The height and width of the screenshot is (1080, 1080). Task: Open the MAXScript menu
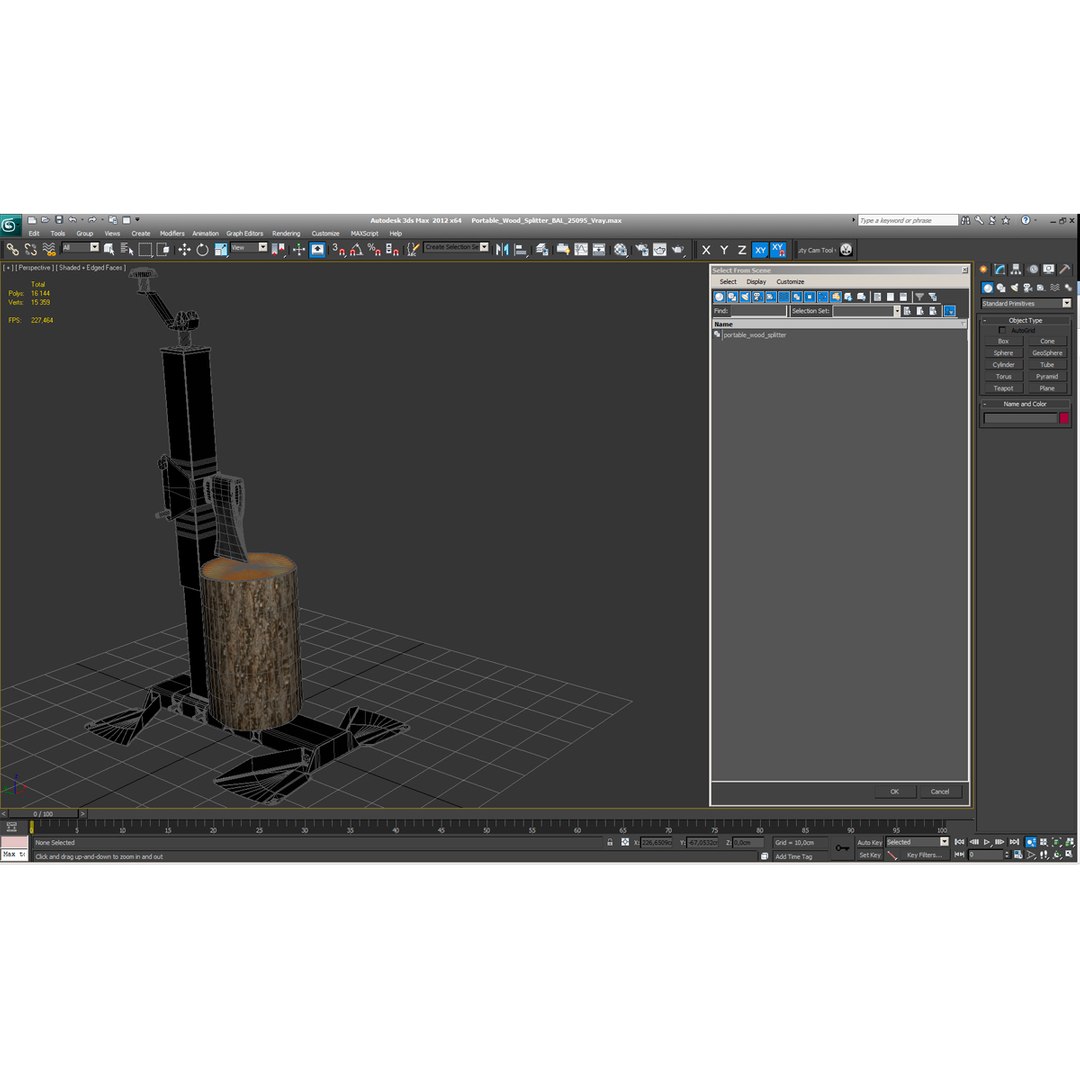click(364, 233)
